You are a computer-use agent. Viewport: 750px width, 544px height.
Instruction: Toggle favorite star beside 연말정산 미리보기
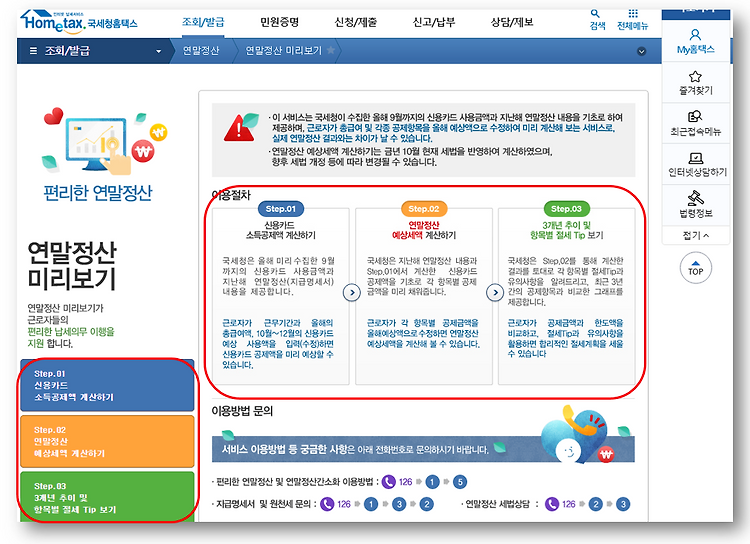point(331,50)
